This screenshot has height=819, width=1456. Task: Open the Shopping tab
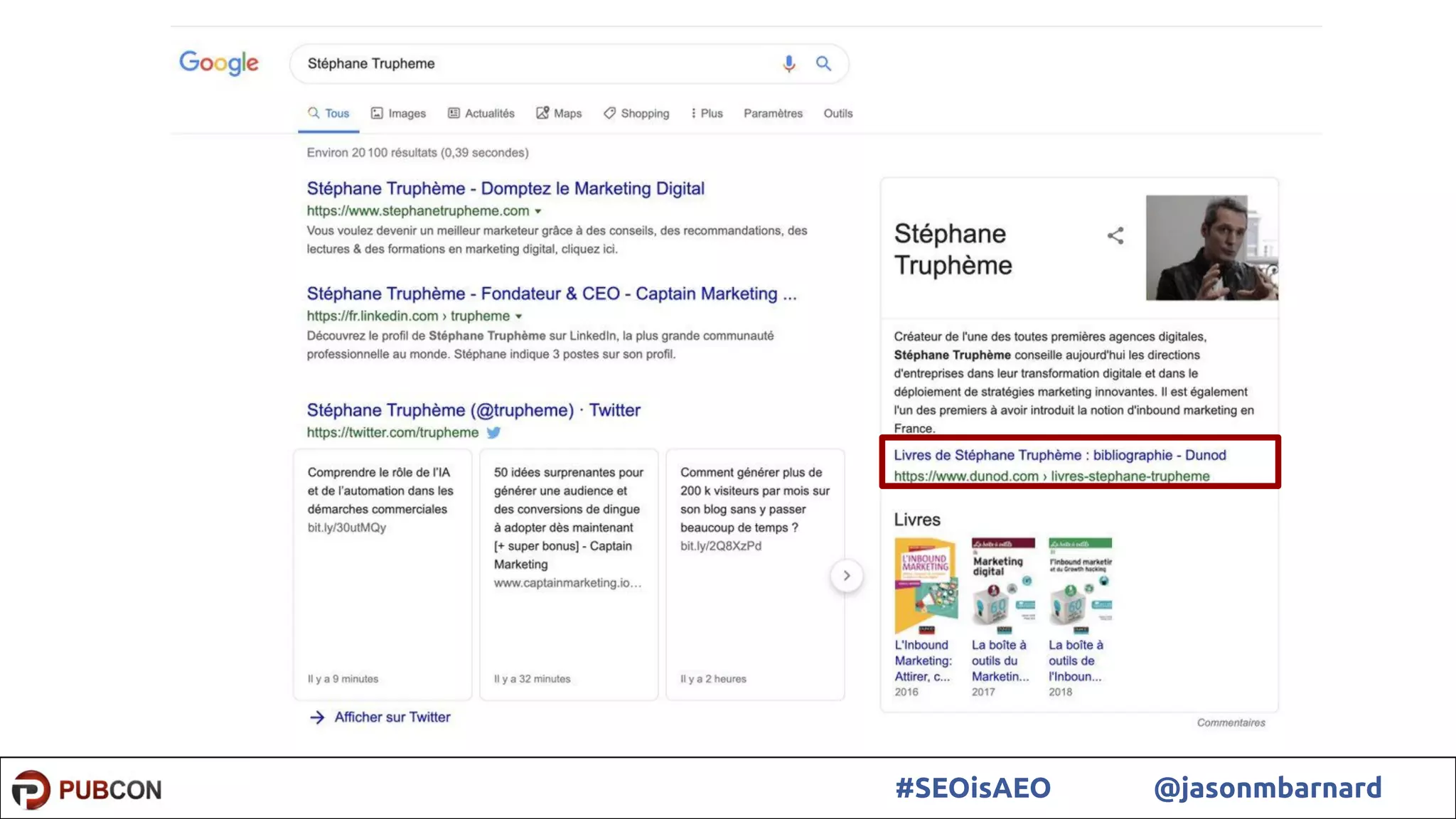click(636, 113)
